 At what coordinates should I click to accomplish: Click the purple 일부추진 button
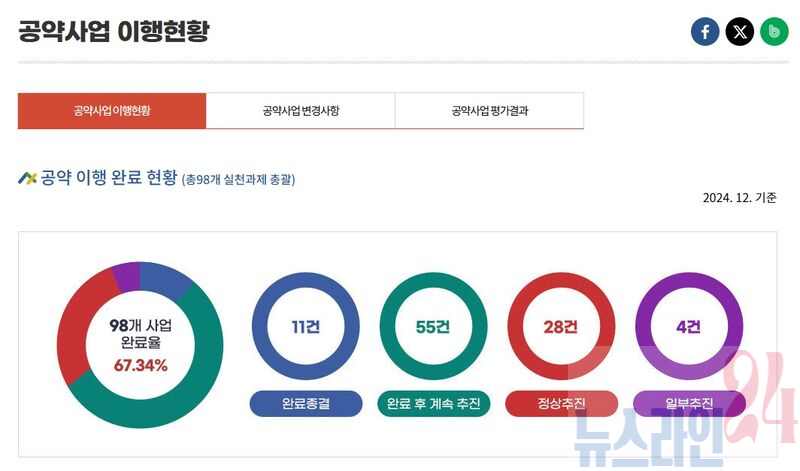689,404
